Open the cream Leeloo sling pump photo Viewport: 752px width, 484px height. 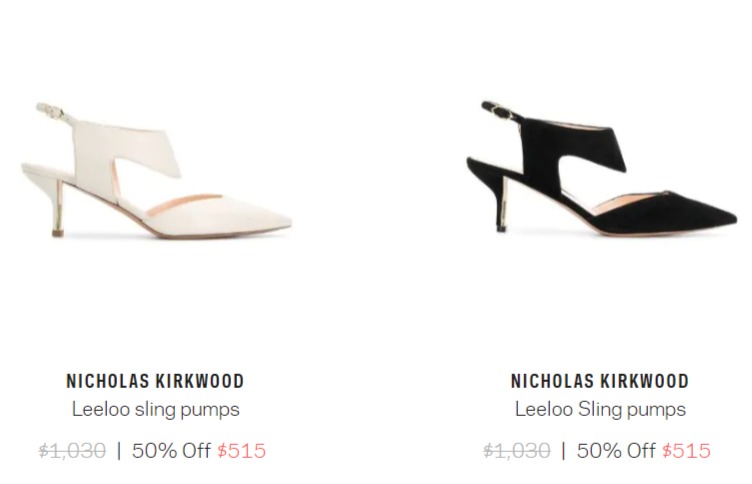(156, 170)
